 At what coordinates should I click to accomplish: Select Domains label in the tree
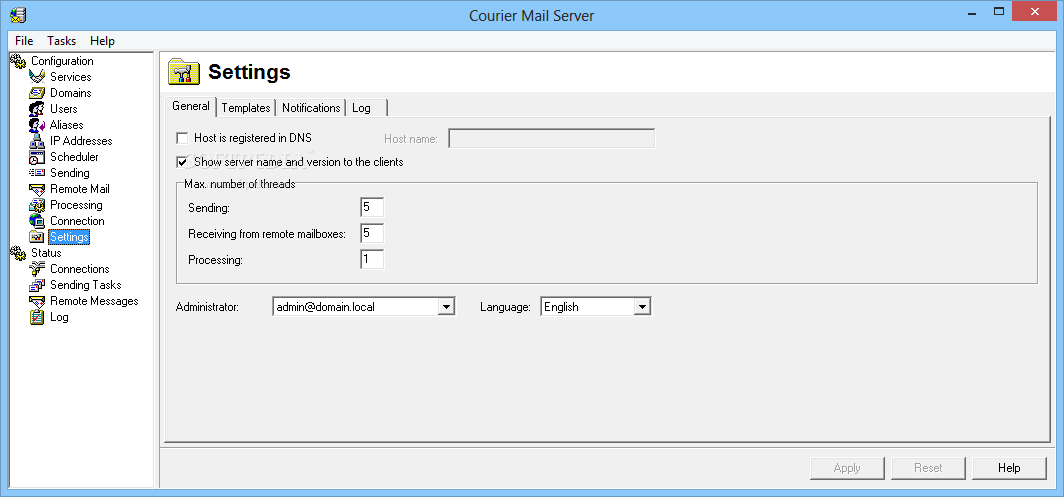click(71, 93)
